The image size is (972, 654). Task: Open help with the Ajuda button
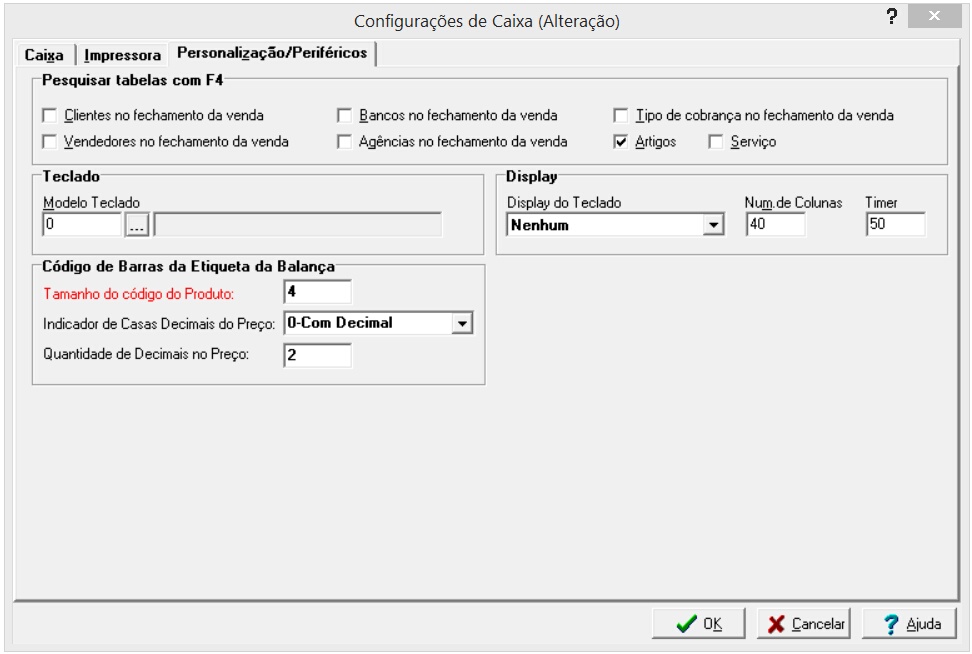click(909, 623)
